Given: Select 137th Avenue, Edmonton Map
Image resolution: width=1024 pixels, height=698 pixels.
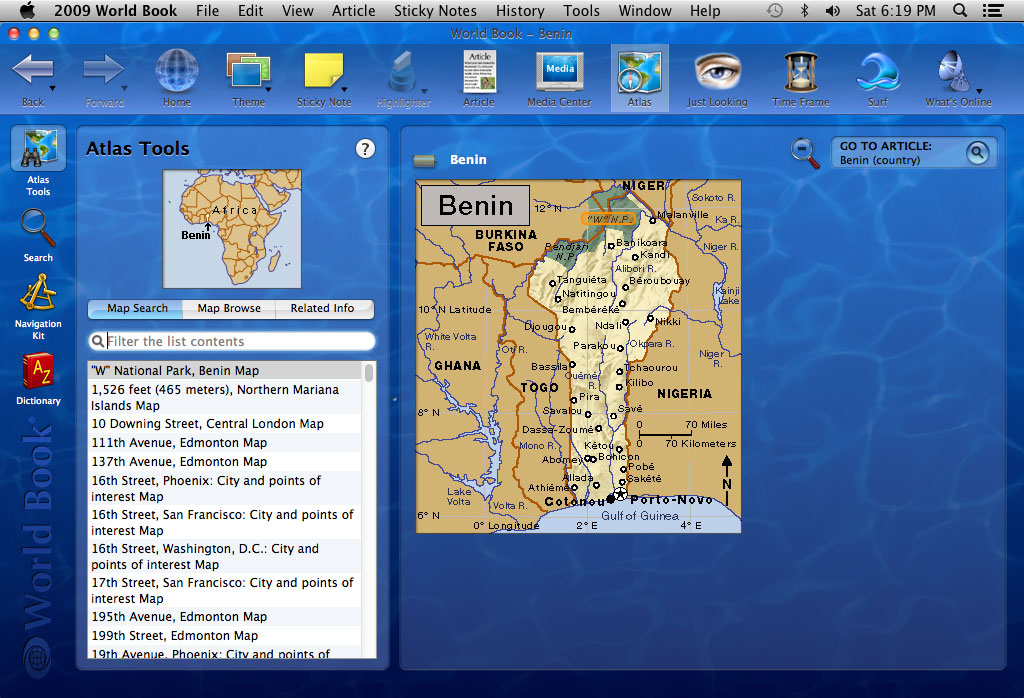Looking at the screenshot, I should pos(225,462).
